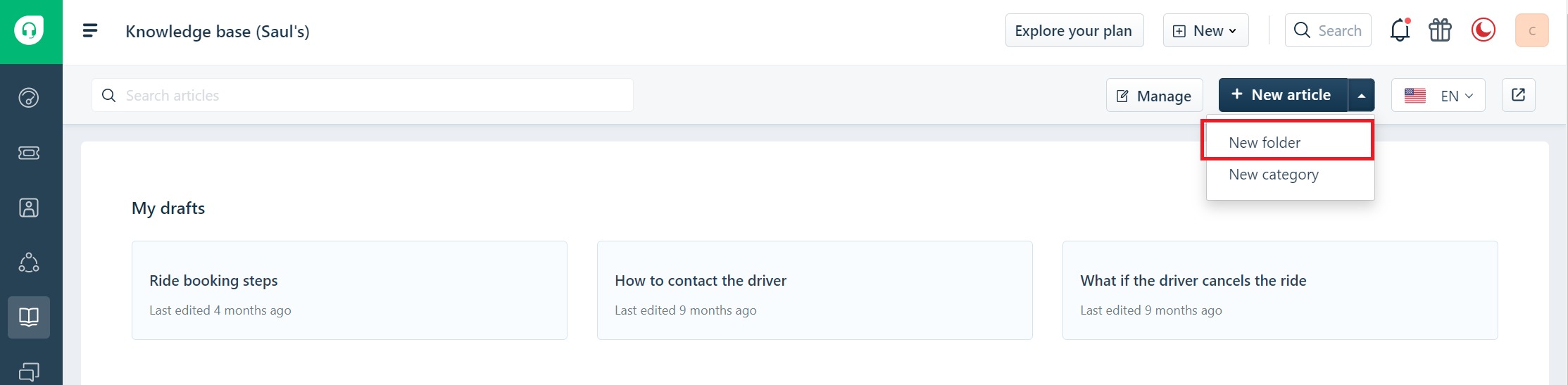Click the Explore your plan button
1568x385 pixels.
1074,30
